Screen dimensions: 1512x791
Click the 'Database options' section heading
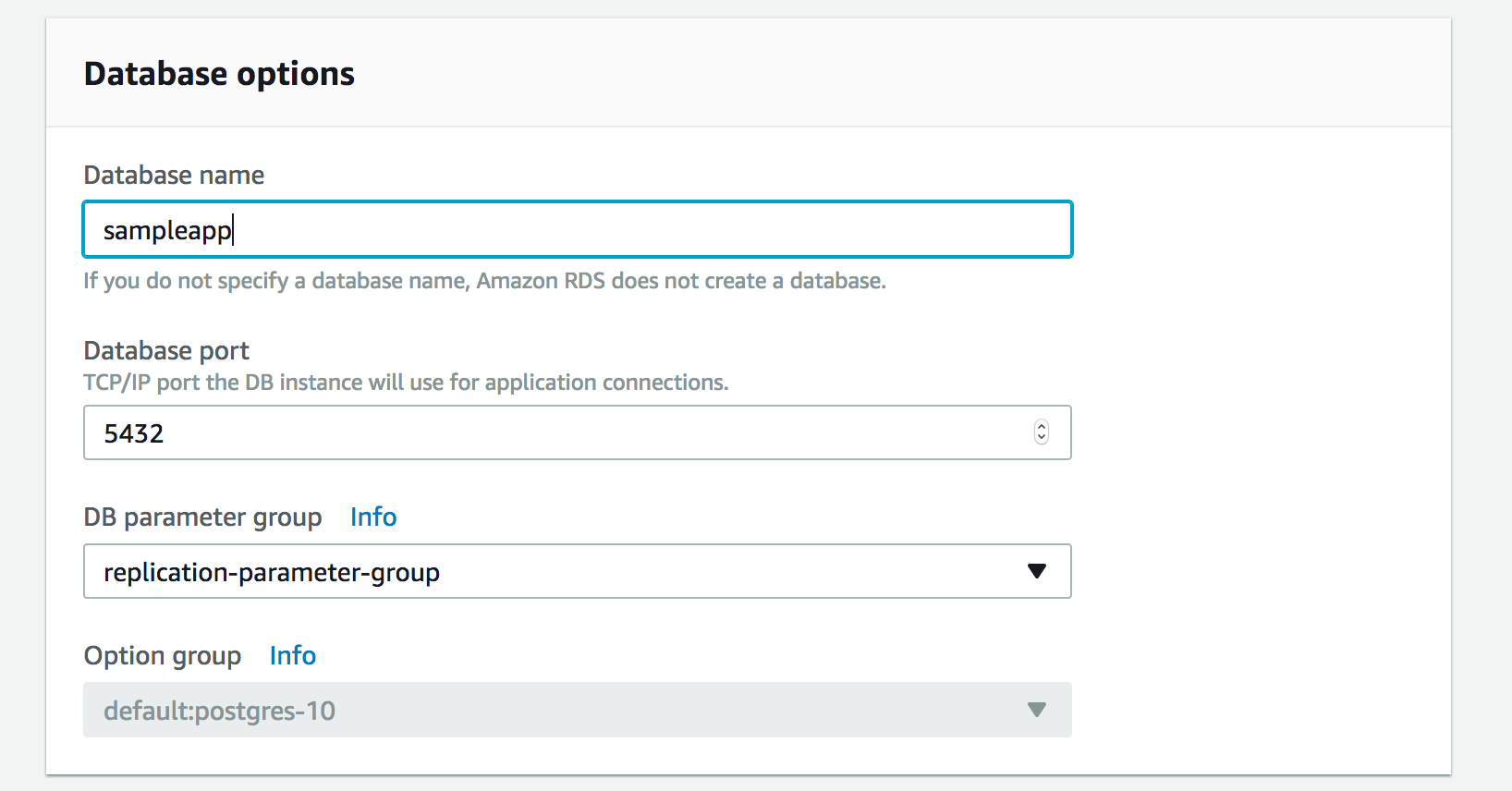click(x=219, y=74)
